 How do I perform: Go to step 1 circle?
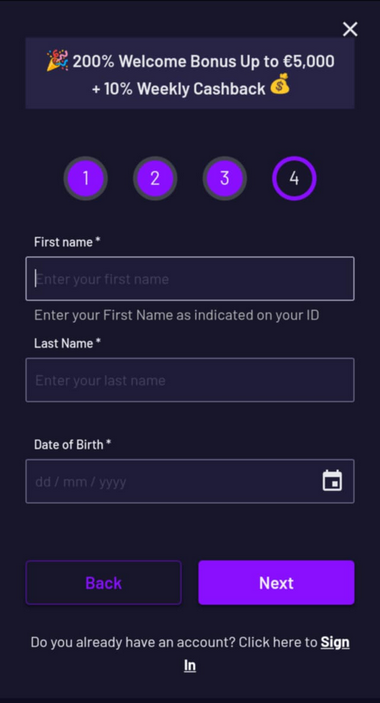tap(86, 178)
